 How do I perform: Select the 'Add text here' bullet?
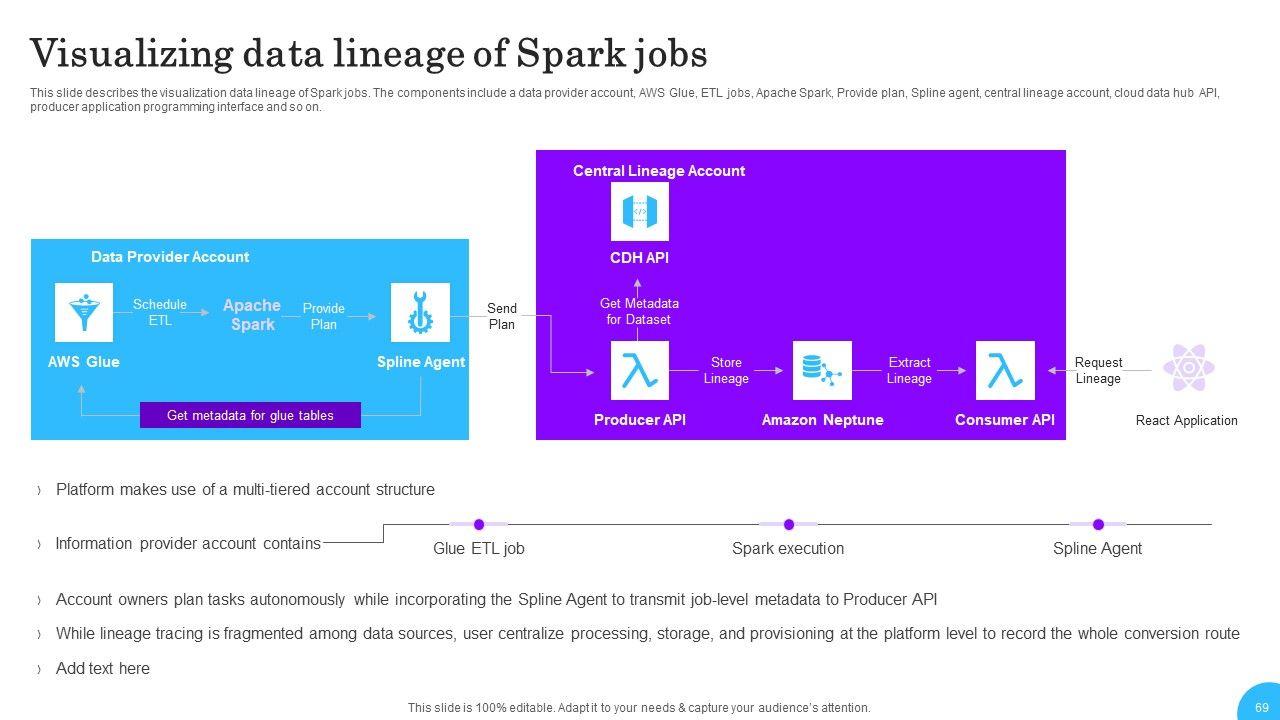(103, 668)
